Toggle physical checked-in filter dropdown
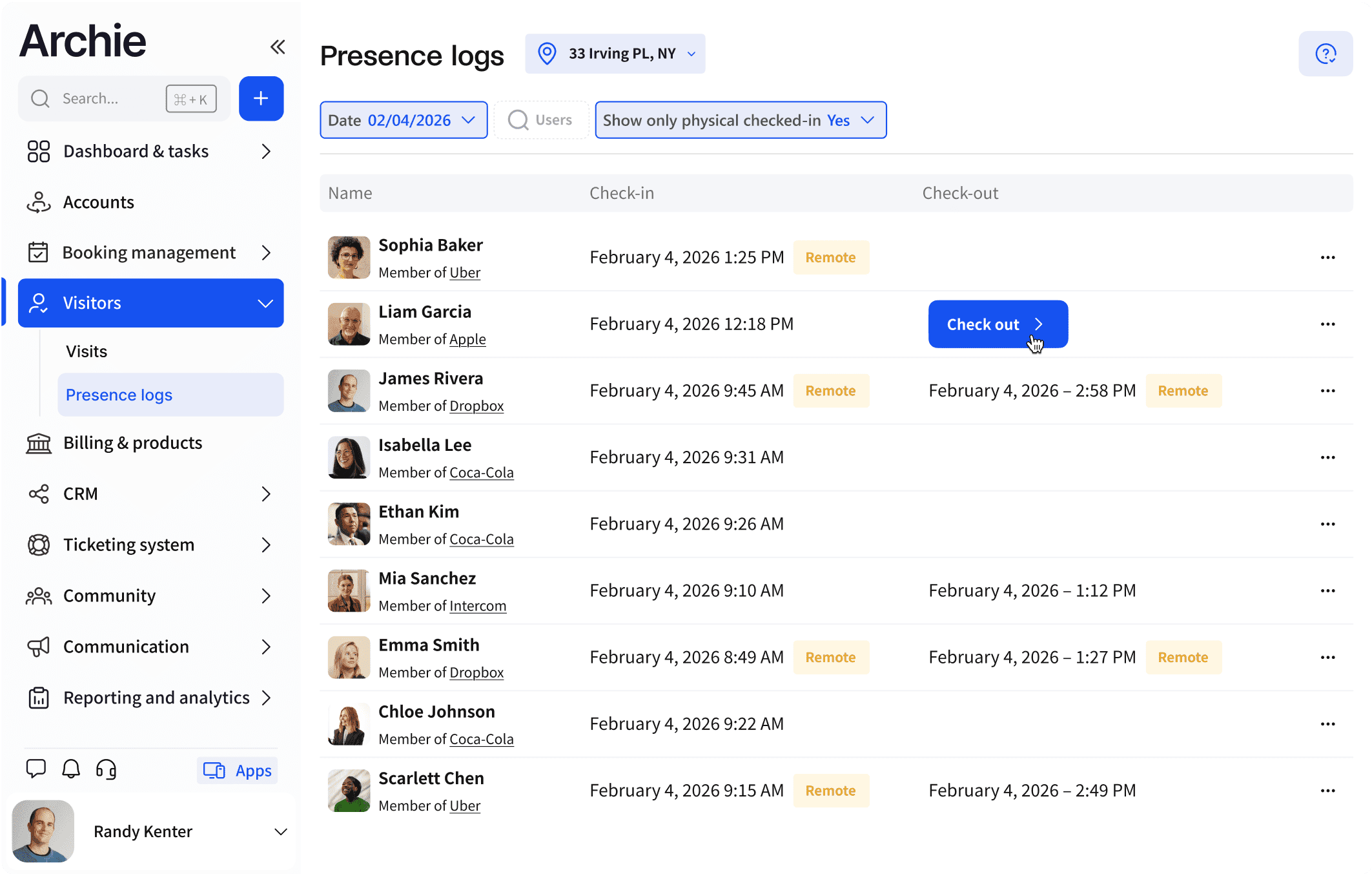1372x874 pixels. [740, 120]
